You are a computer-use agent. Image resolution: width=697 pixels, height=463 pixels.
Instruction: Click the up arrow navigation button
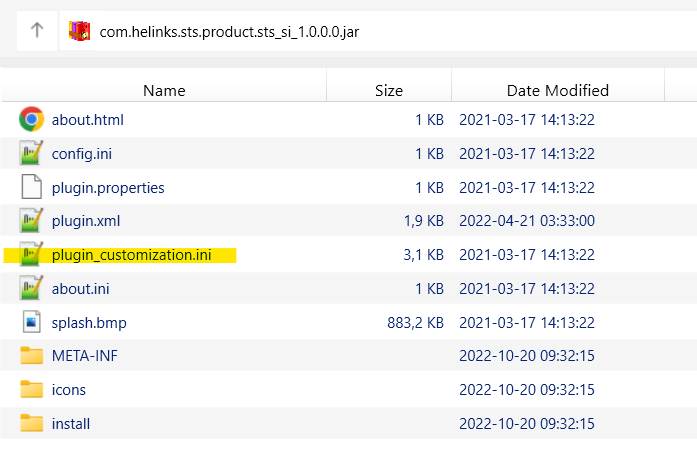[37, 30]
